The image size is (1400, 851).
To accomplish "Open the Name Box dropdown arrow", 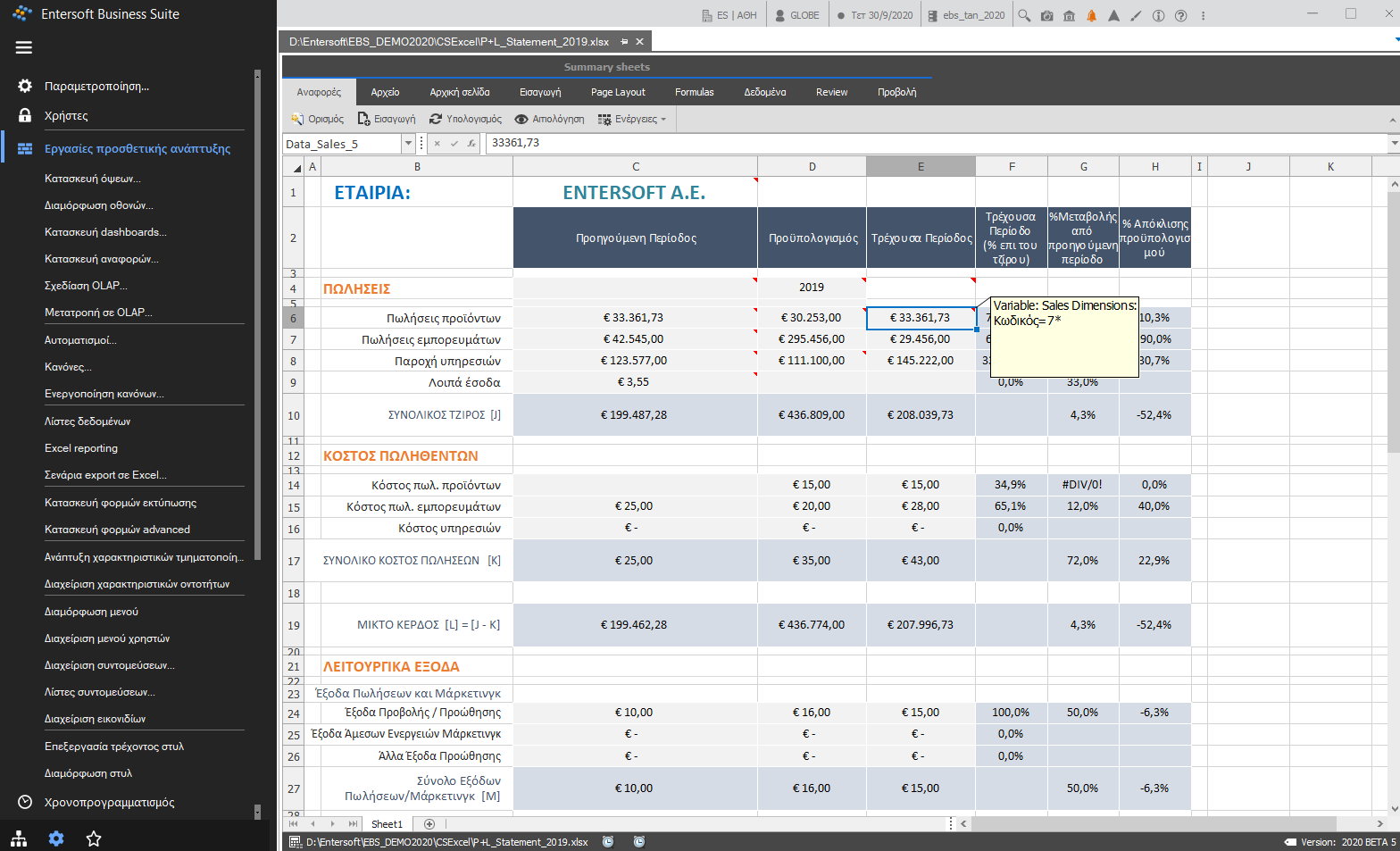I will pyautogui.click(x=408, y=143).
